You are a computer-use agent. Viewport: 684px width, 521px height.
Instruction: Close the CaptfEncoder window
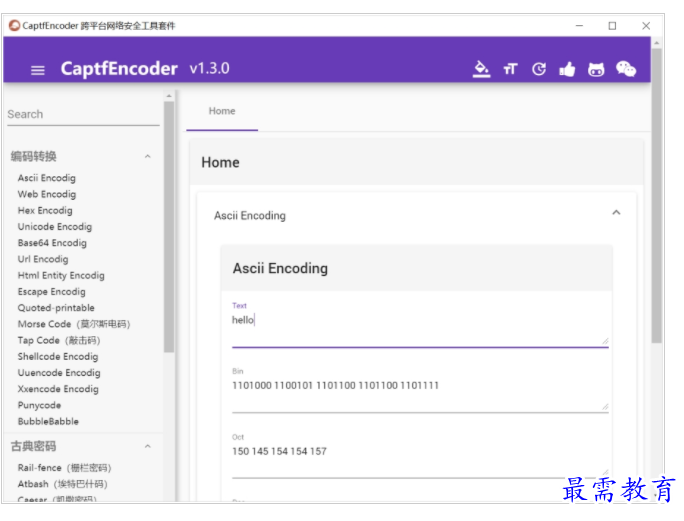pyautogui.click(x=646, y=26)
